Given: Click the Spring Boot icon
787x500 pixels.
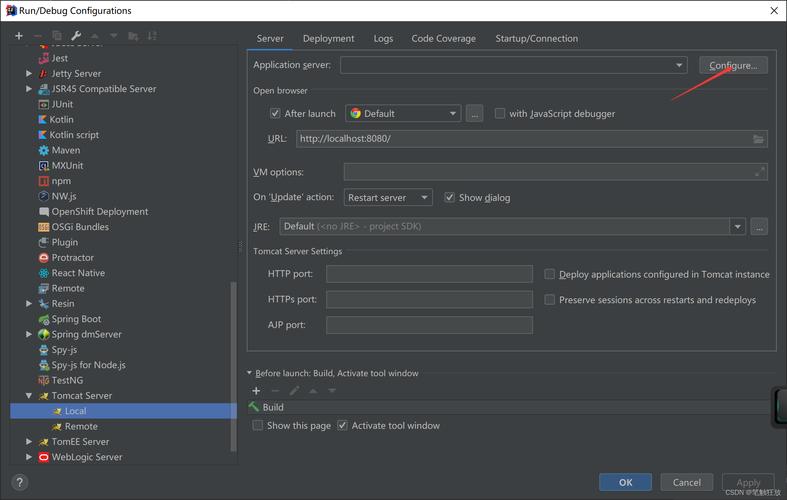Looking at the screenshot, I should tap(44, 319).
